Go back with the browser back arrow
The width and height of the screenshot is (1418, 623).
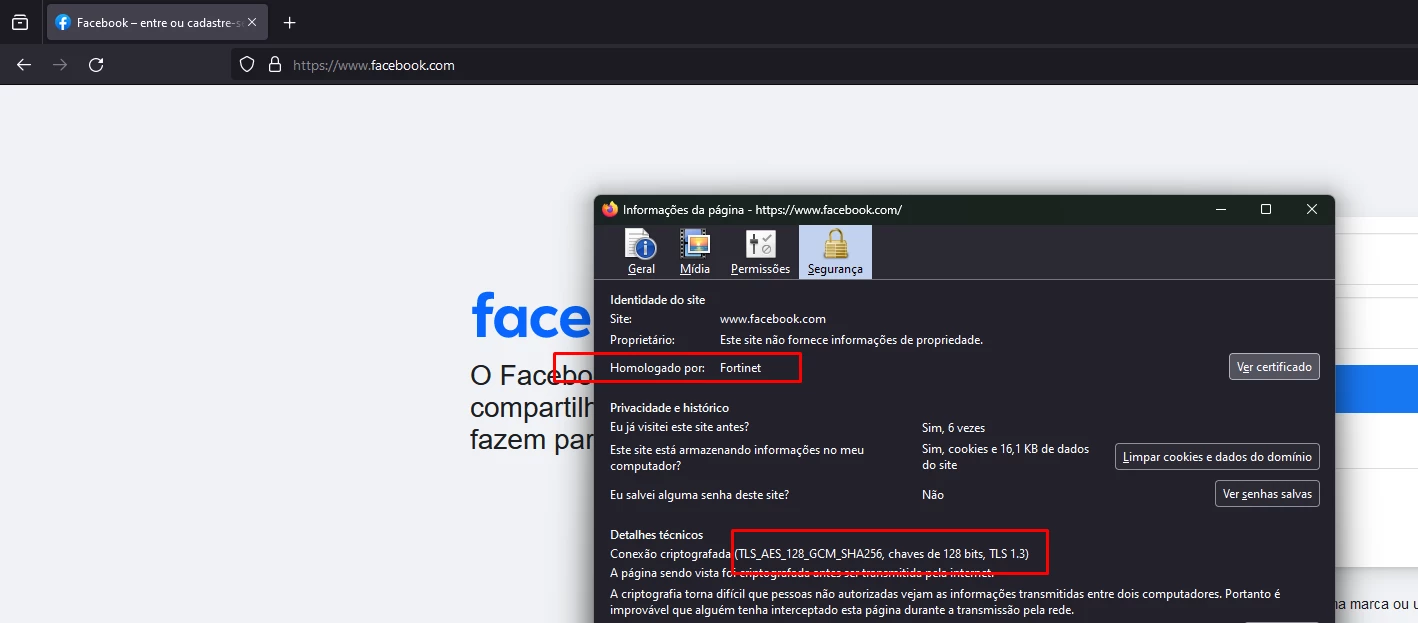pos(24,65)
